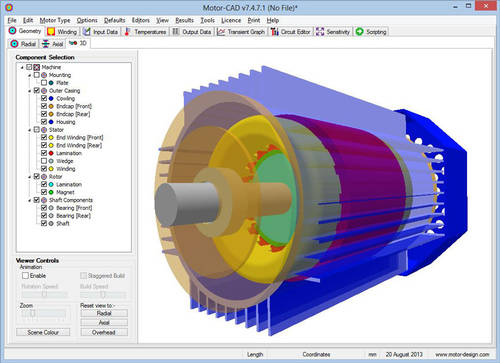Click the Machine node icon
Image resolution: width=500 pixels, height=363 pixels.
pyautogui.click(x=36, y=67)
